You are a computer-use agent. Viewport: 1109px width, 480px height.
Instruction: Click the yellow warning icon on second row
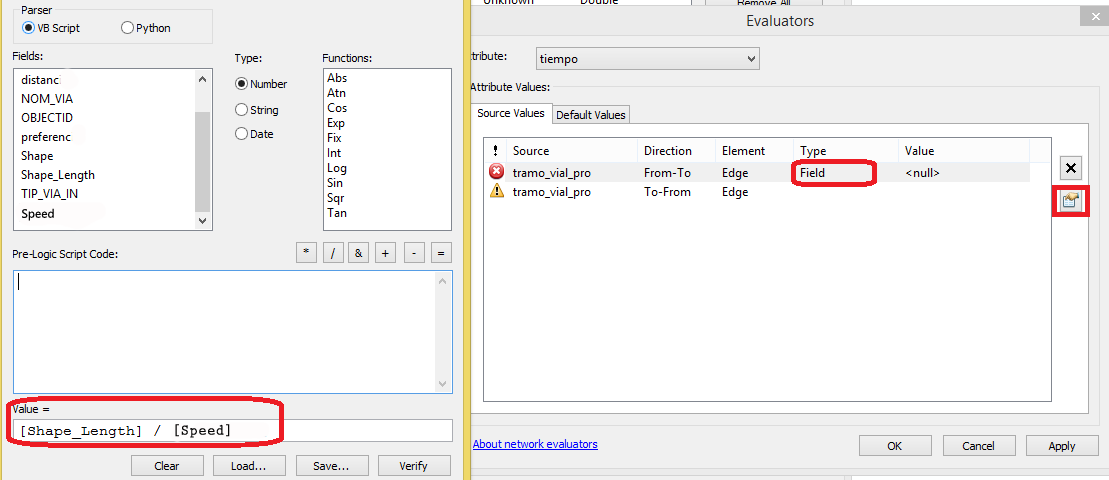pyautogui.click(x=496, y=191)
